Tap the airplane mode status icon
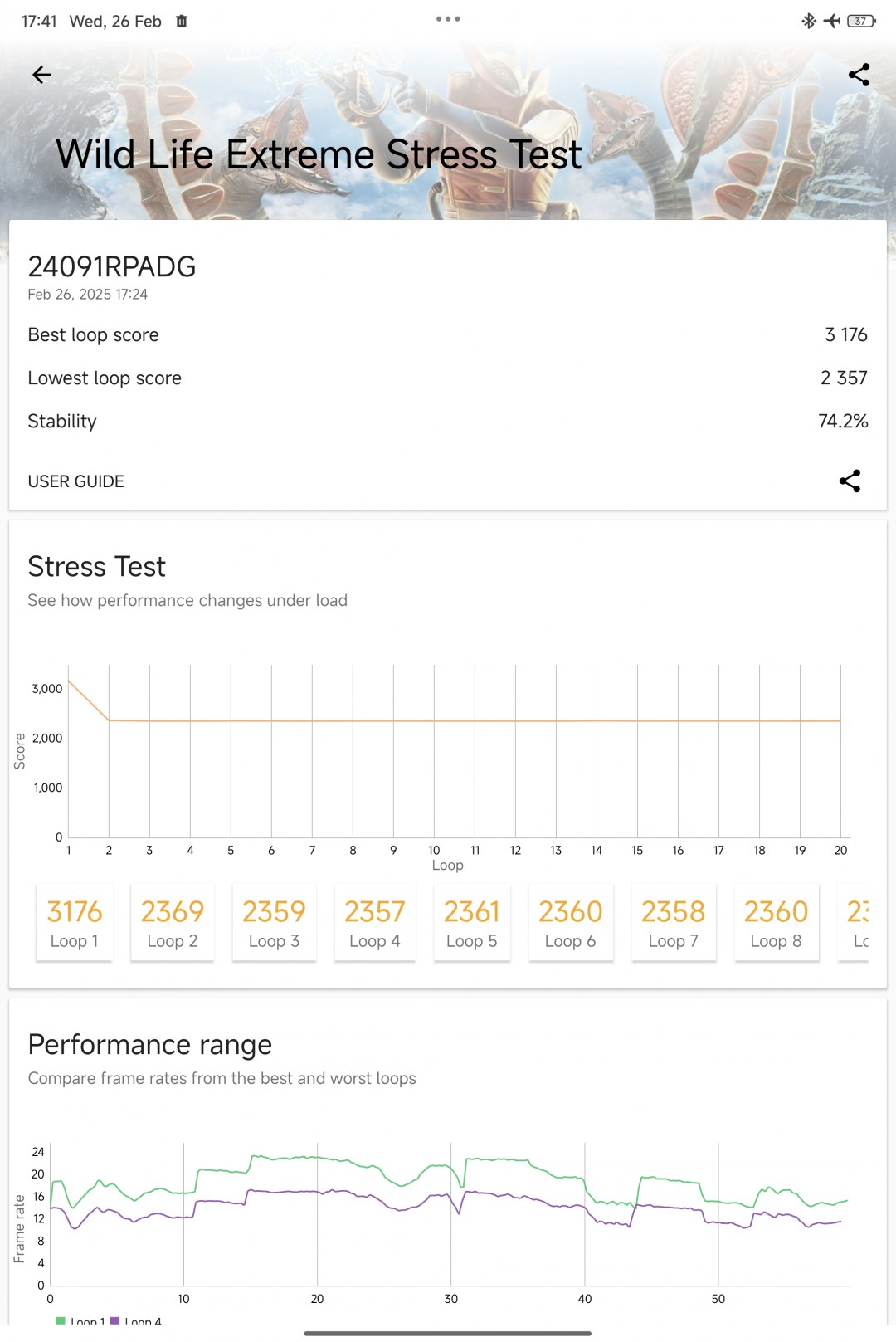 831,21
